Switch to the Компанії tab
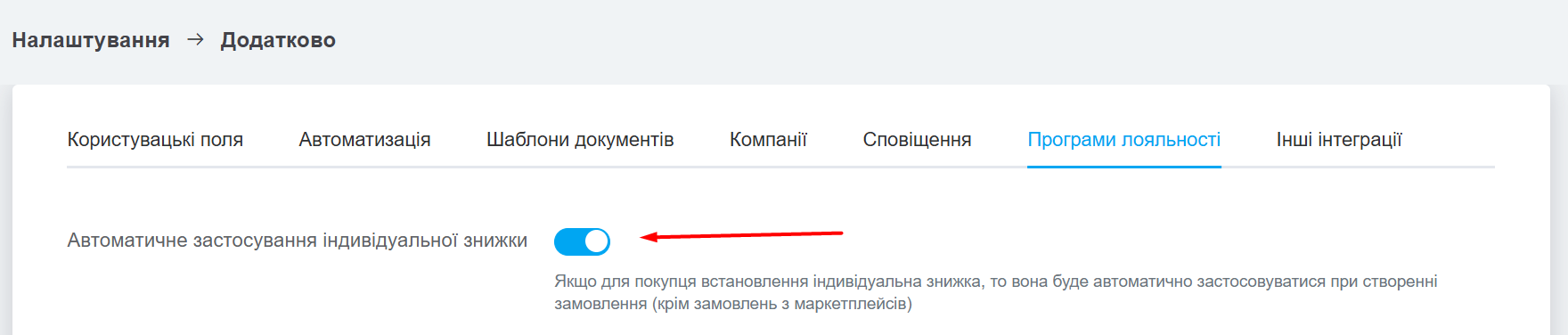Viewport: 1568px width, 335px height. pyautogui.click(x=768, y=140)
